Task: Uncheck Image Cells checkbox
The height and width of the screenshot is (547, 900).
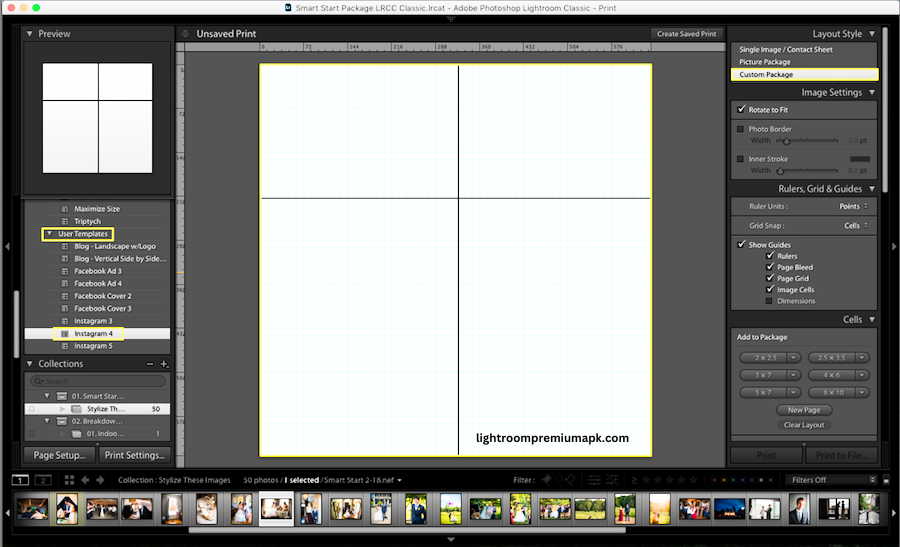Action: 770,289
